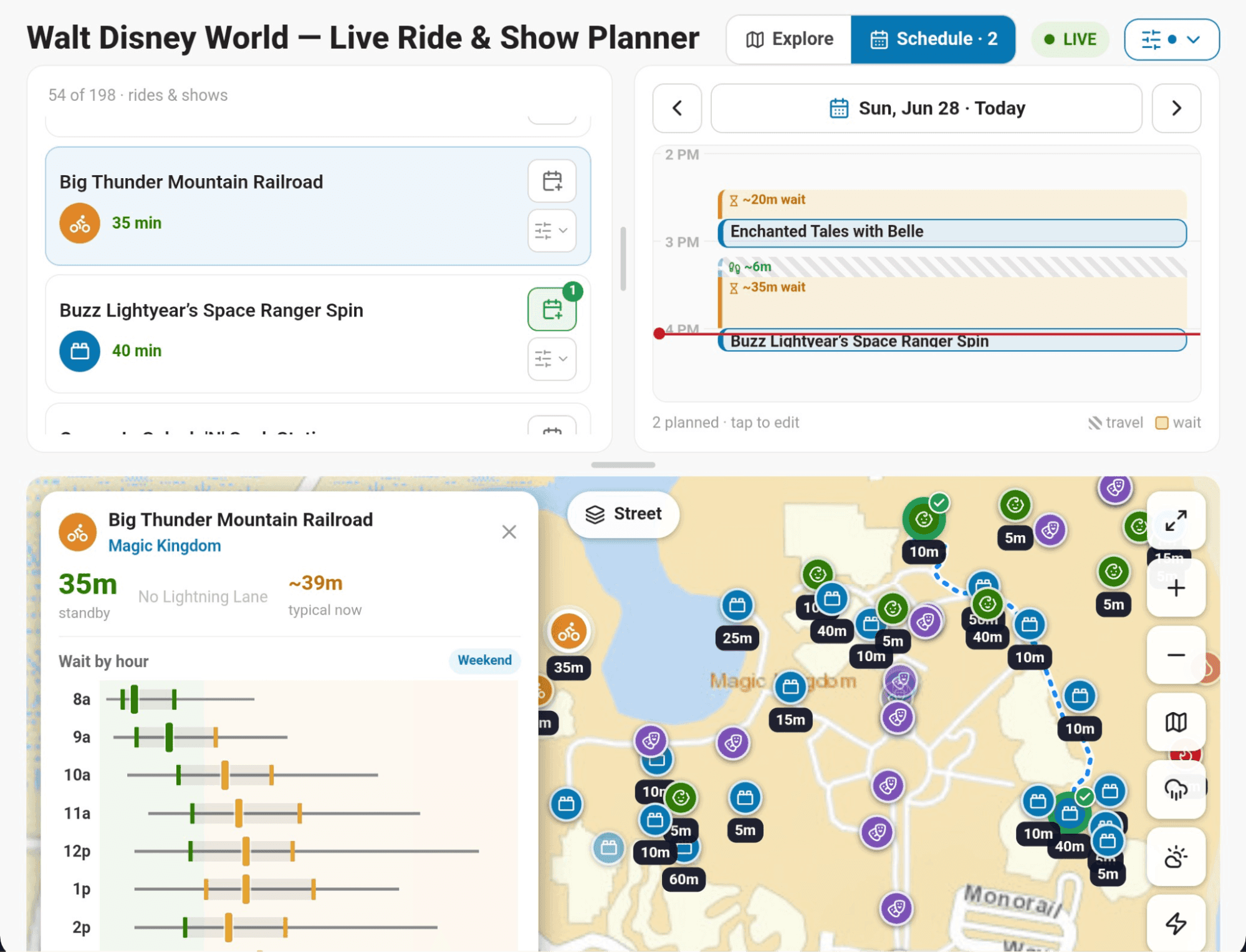Image resolution: width=1246 pixels, height=952 pixels.
Task: Select the 15m ride marker on map
Action: [790, 686]
